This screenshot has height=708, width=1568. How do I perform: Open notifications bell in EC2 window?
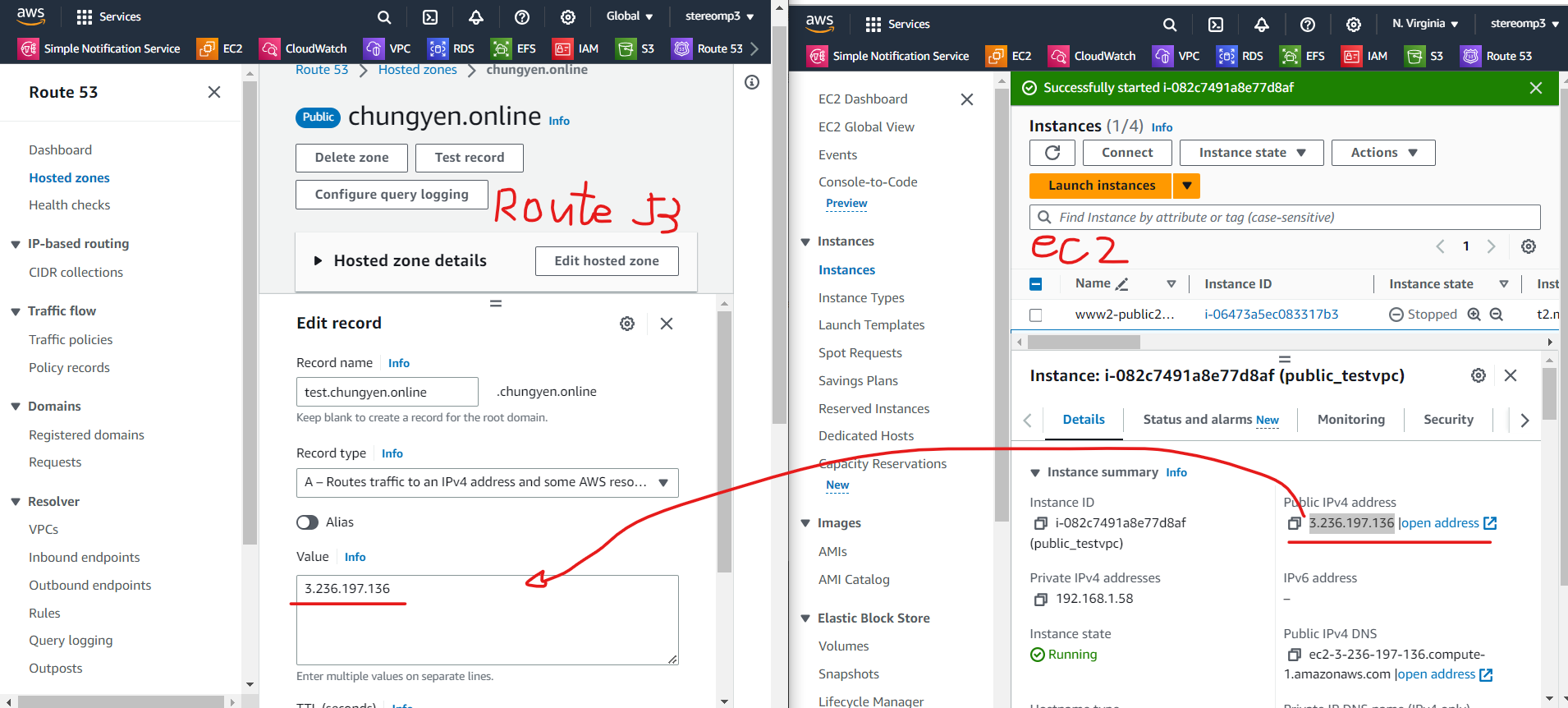(1262, 25)
